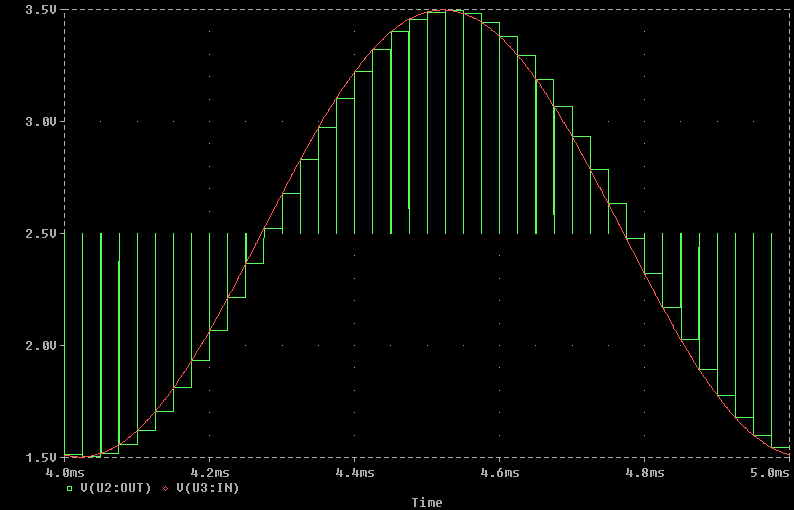Screen dimensions: 794x510
Task: Click the 4.2ms x-axis label
Action: click(x=210, y=473)
